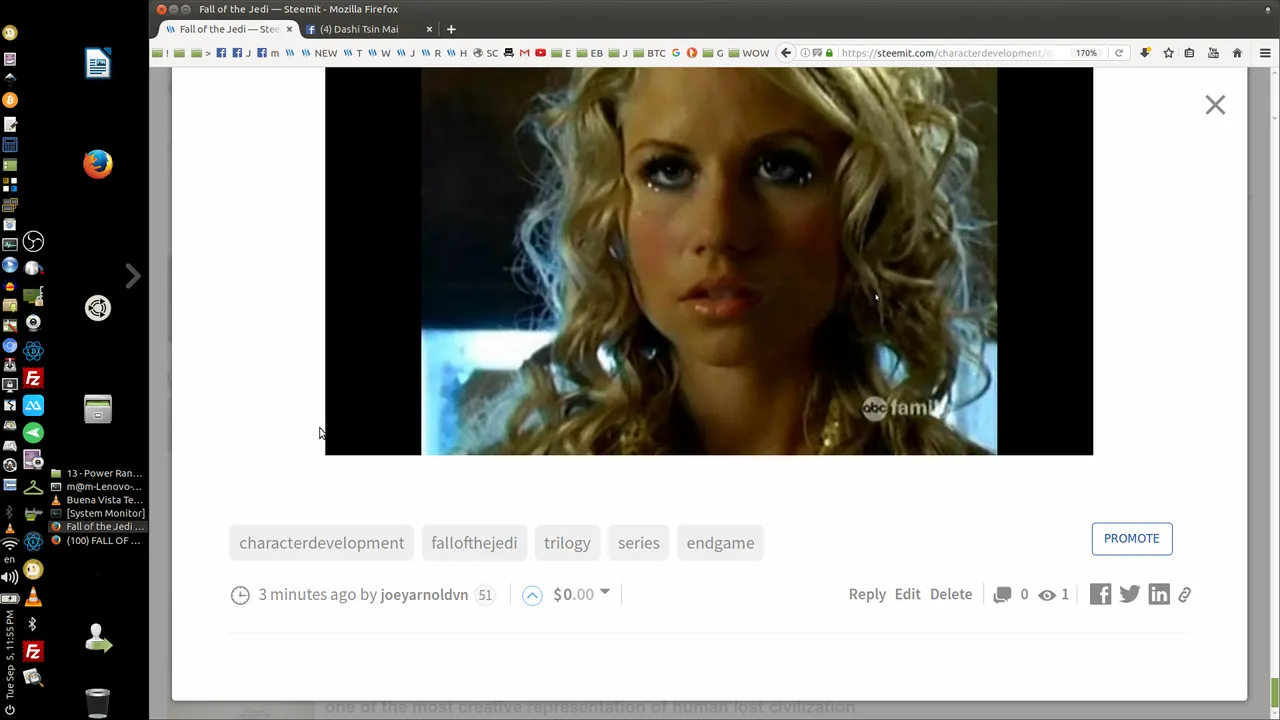Open the Firefox downloads arrow
The height and width of the screenshot is (720, 1280).
tap(1145, 53)
